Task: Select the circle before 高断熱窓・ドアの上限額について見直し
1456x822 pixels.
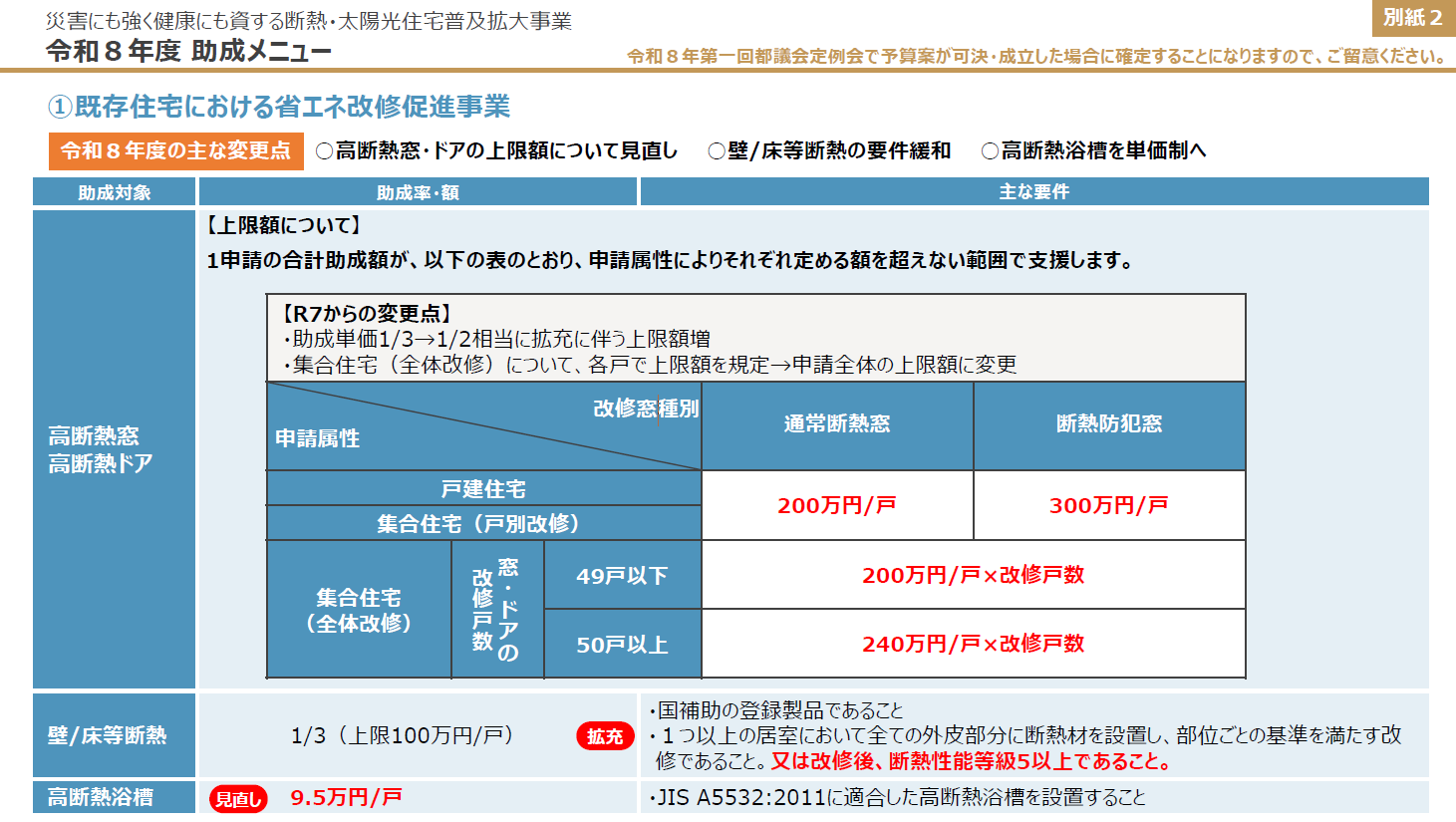Action: 324,151
